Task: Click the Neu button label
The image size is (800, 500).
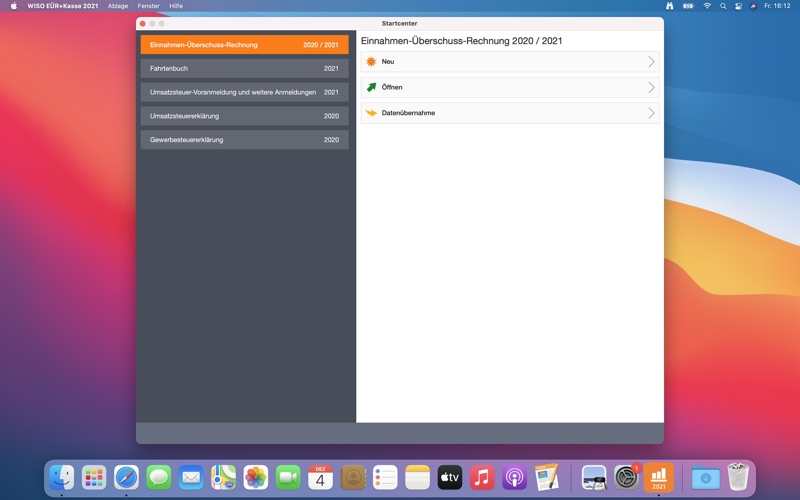Action: click(x=388, y=62)
